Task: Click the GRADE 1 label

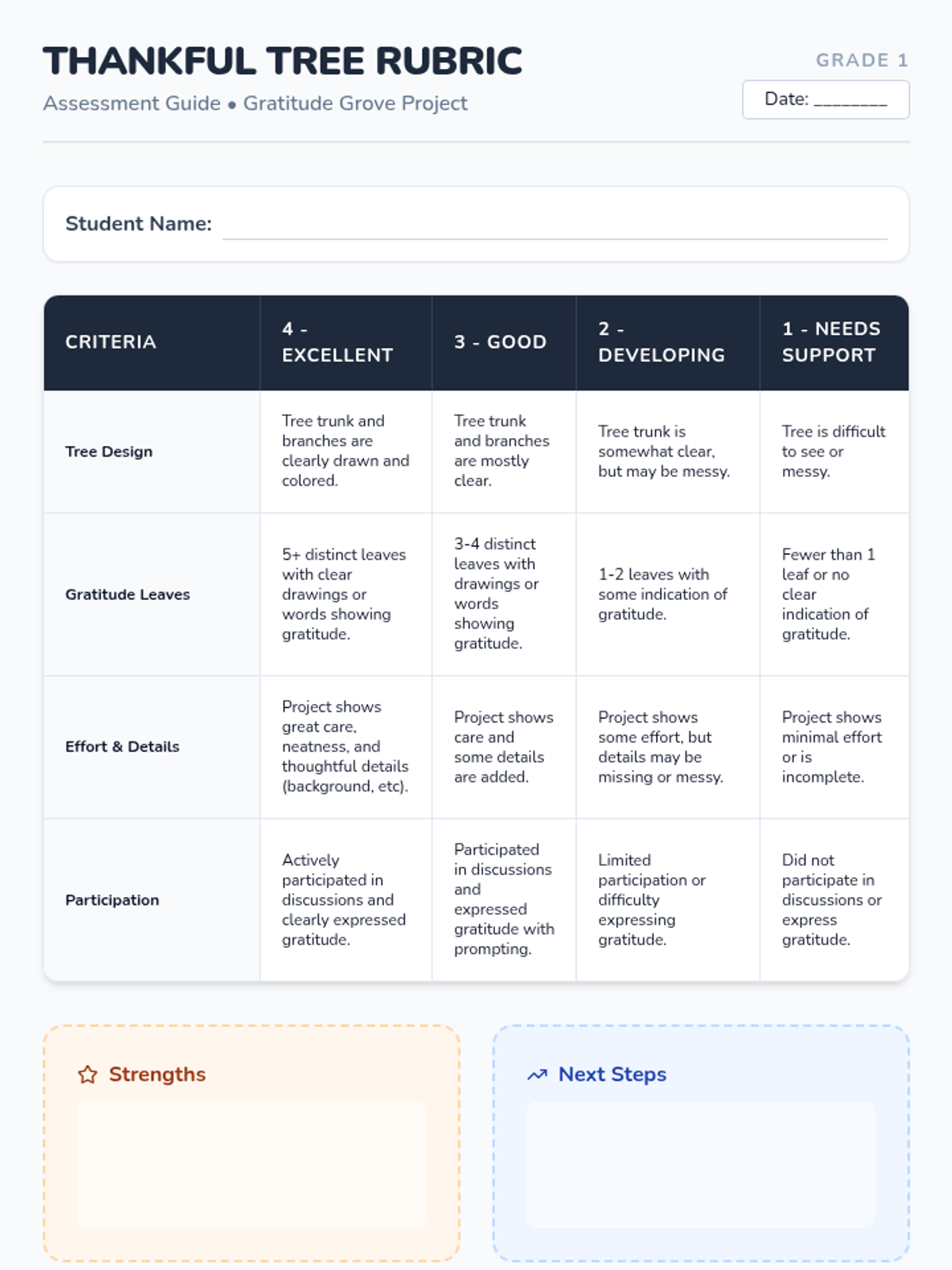Action: tap(862, 60)
